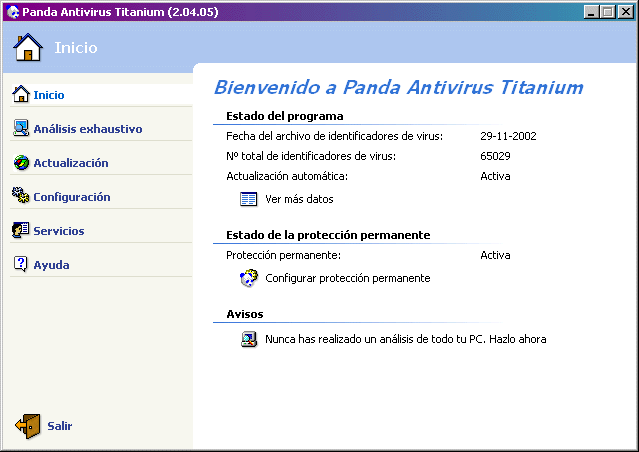Click Activa beside Protección permanente

[x=495, y=255]
